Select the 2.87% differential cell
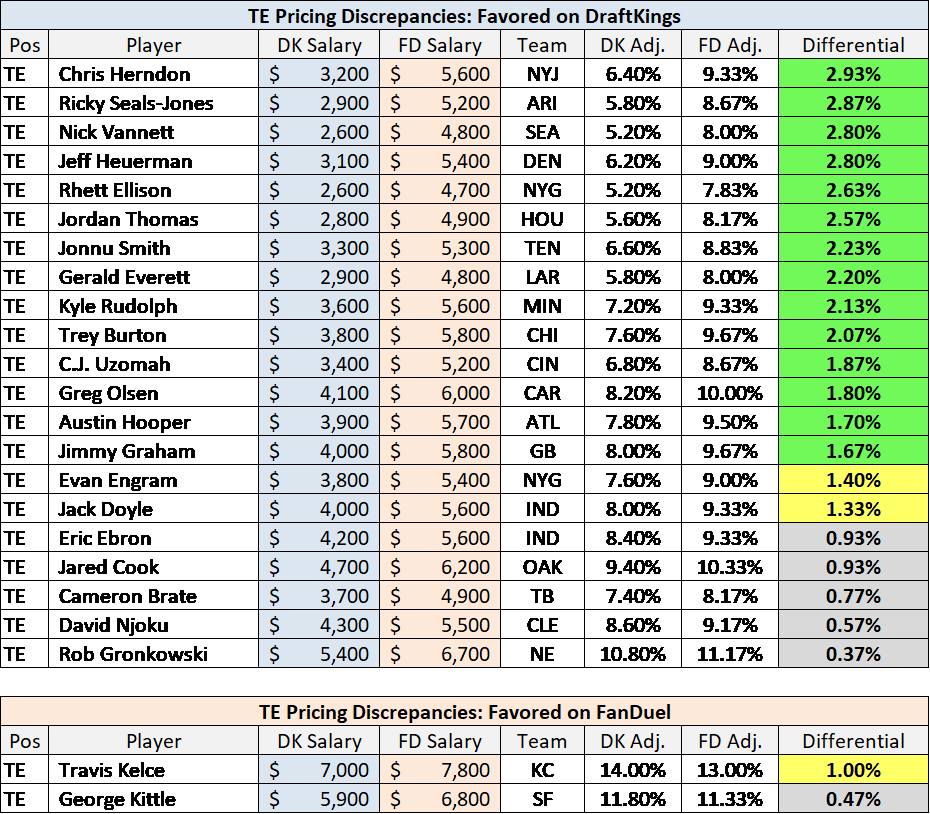The width and height of the screenshot is (930, 814). click(x=853, y=103)
